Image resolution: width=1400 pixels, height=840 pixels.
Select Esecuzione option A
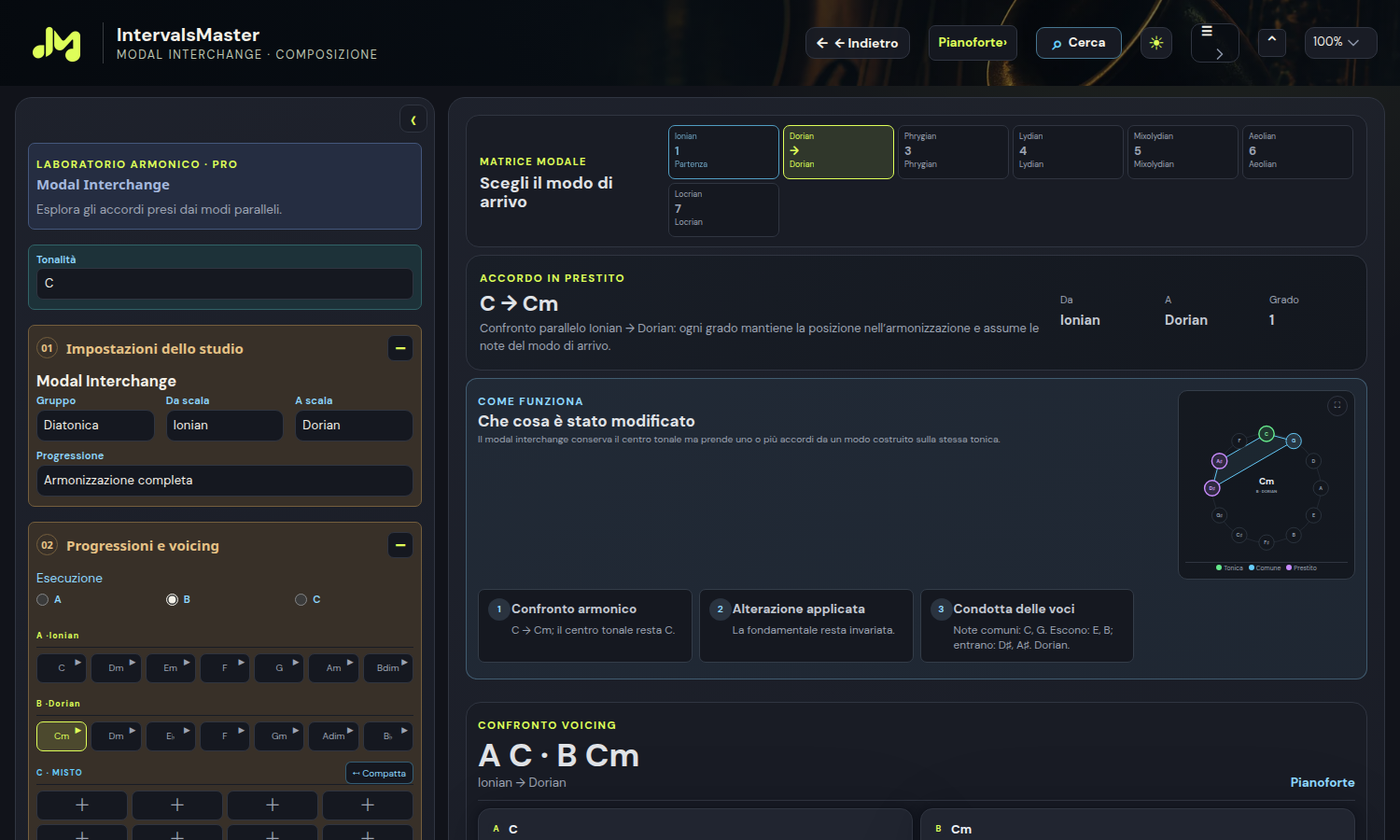[42, 599]
